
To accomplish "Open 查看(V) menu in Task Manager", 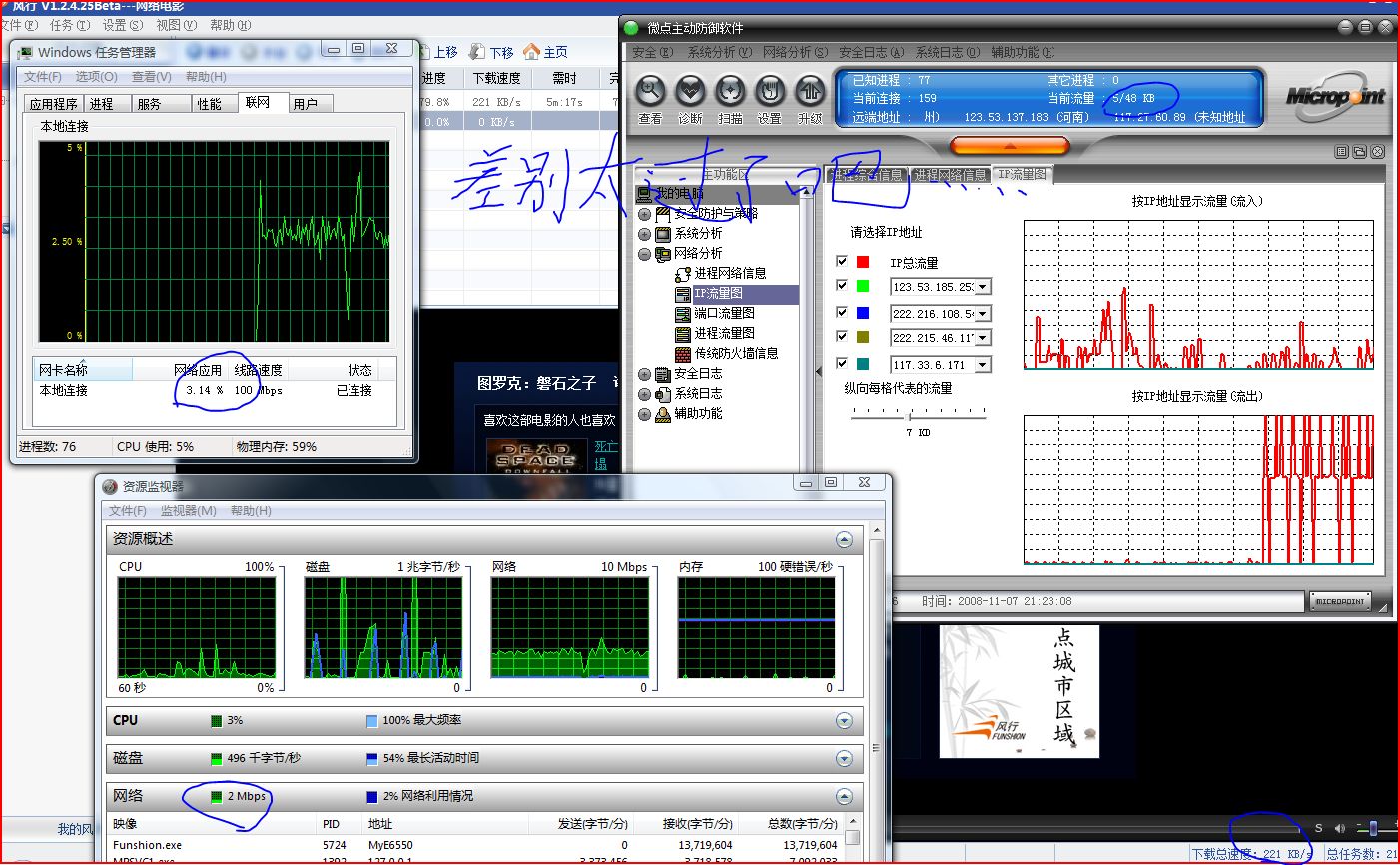I will tap(152, 76).
